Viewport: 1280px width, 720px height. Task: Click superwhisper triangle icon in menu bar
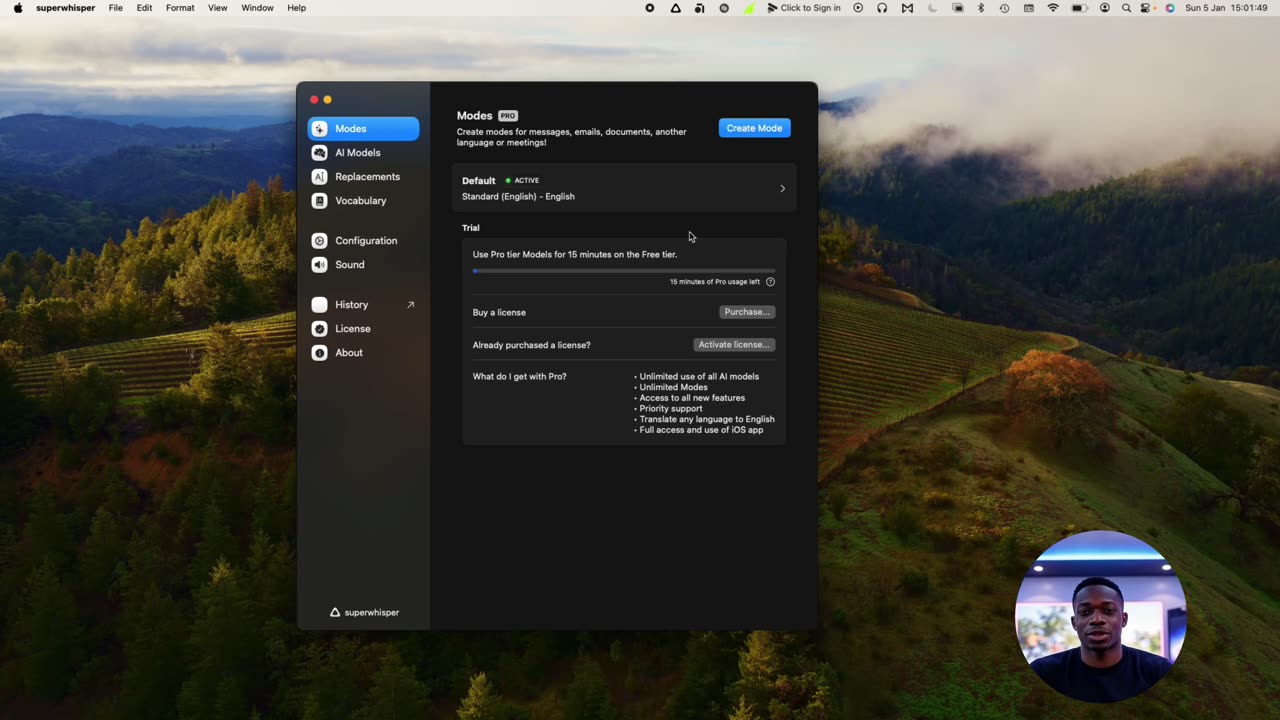point(676,8)
